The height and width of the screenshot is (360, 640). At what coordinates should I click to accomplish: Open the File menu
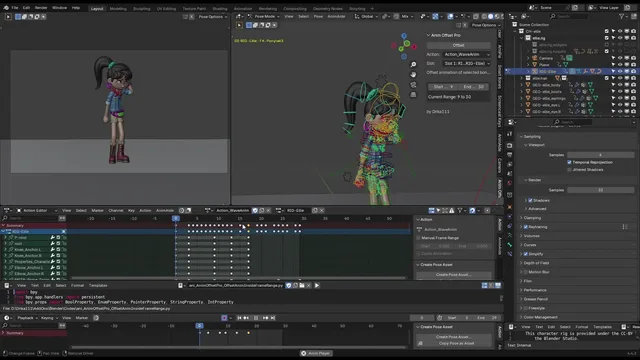[x=15, y=8]
